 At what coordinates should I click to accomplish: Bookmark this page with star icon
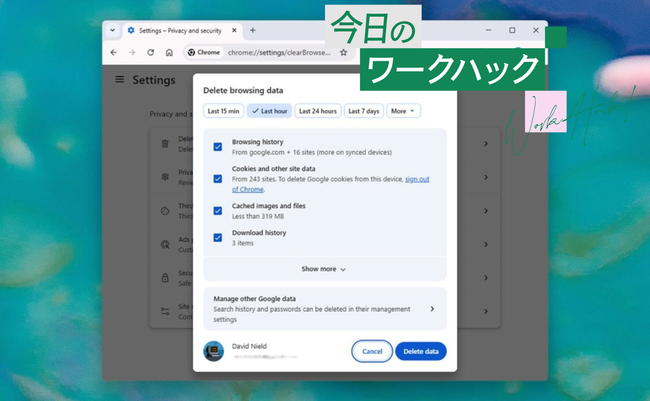(343, 52)
